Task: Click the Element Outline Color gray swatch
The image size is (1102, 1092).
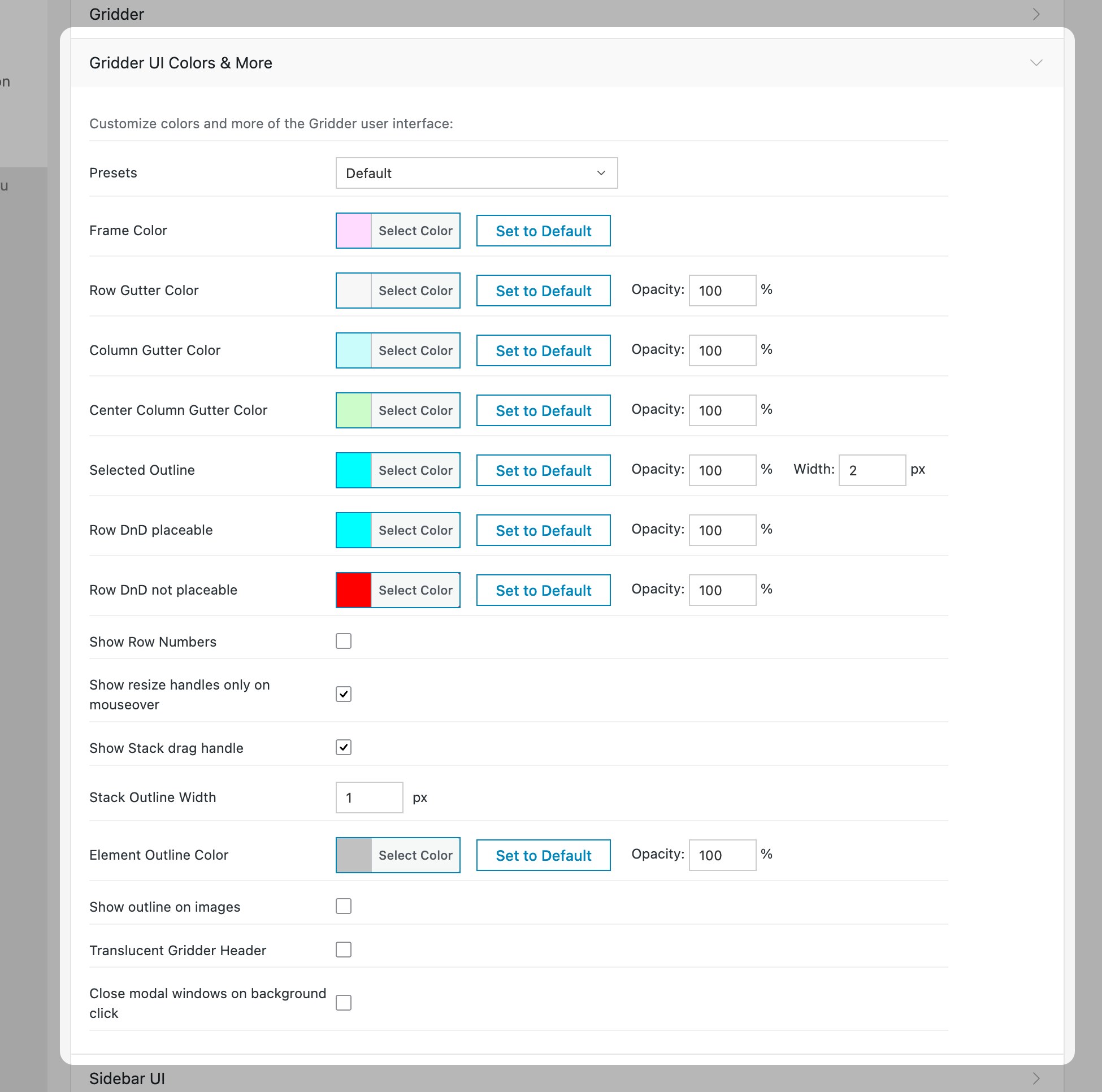Action: coord(354,855)
